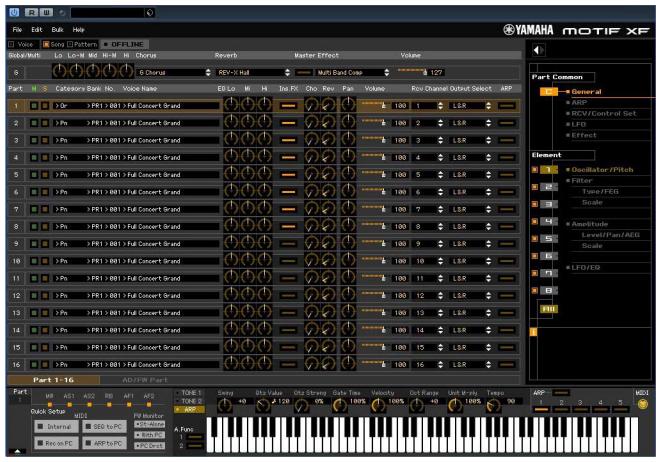Change Part 1 receive channel stepper
The height and width of the screenshot is (462, 659).
(440, 106)
